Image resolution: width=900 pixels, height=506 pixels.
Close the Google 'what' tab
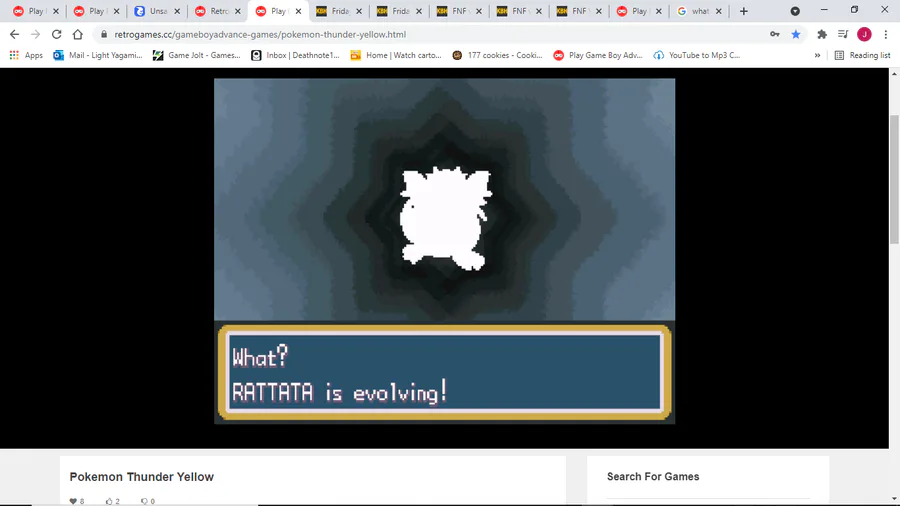click(x=719, y=11)
